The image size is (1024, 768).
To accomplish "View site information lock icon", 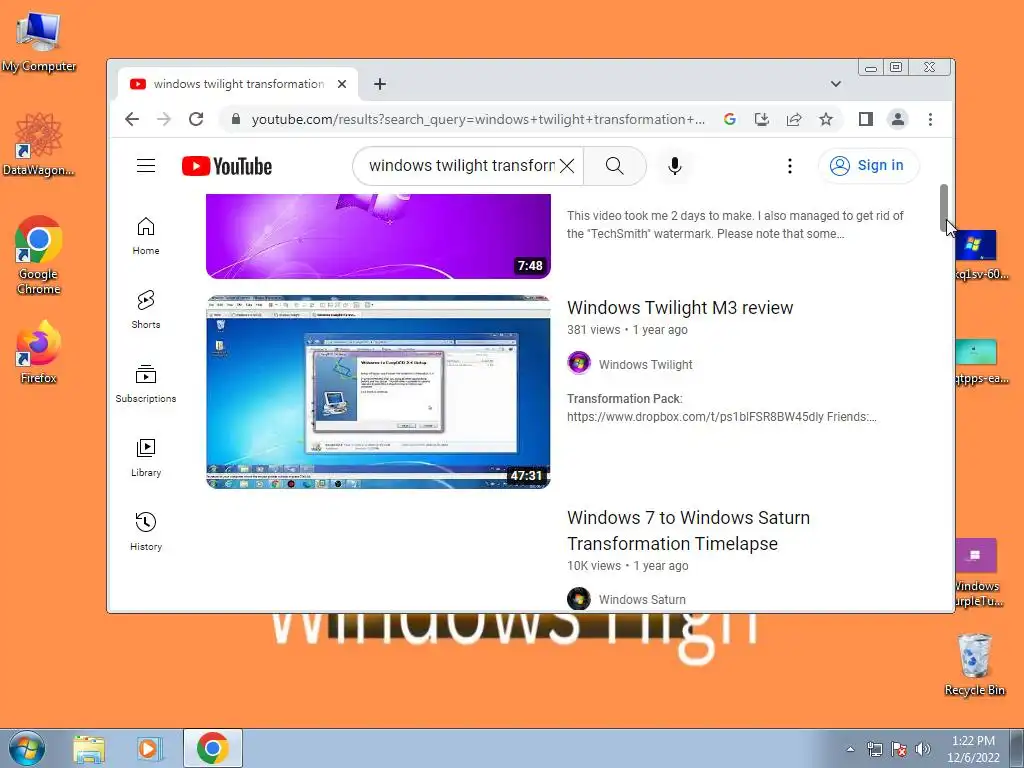I will click(236, 119).
